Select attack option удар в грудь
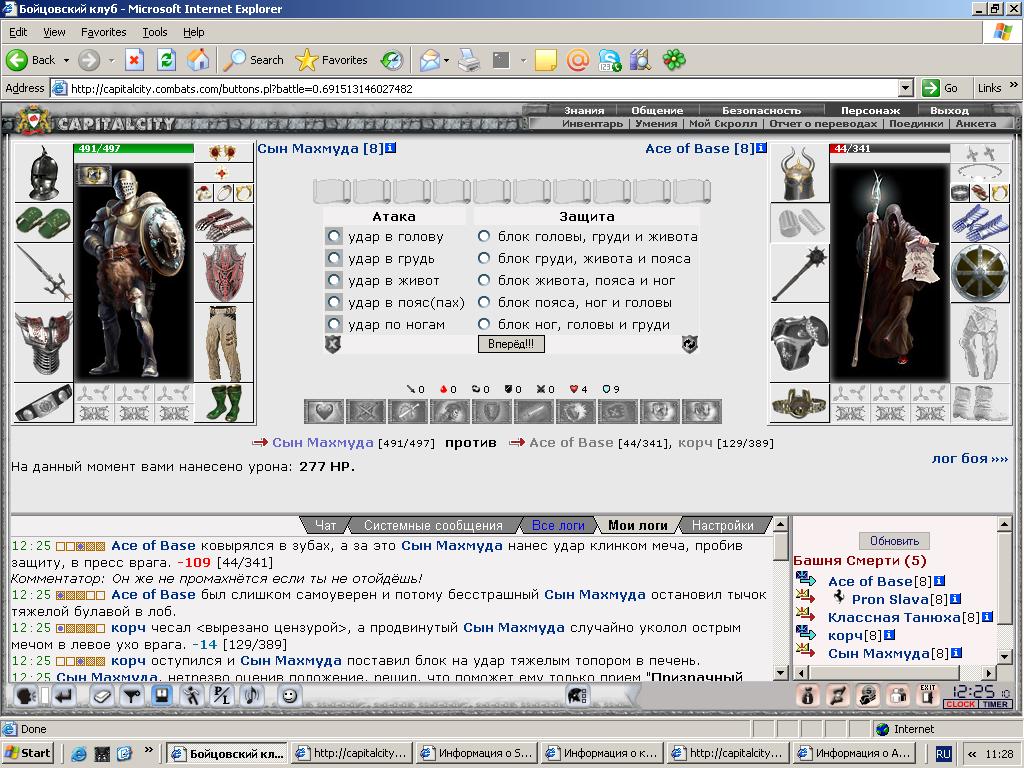 pyautogui.click(x=334, y=259)
